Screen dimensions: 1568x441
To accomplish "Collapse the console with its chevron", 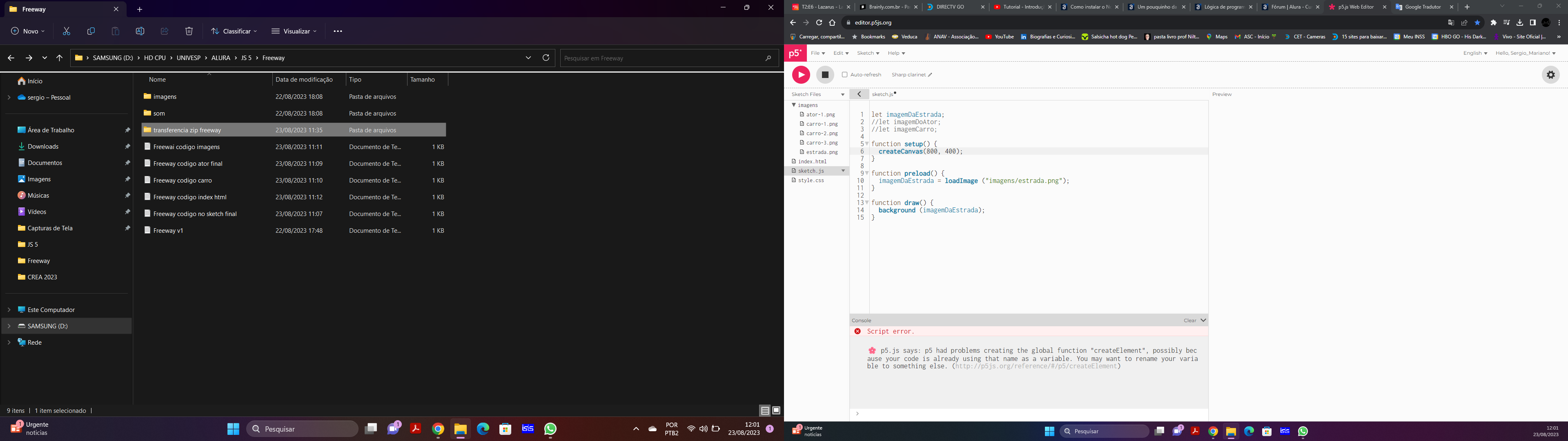I will coord(1203,321).
